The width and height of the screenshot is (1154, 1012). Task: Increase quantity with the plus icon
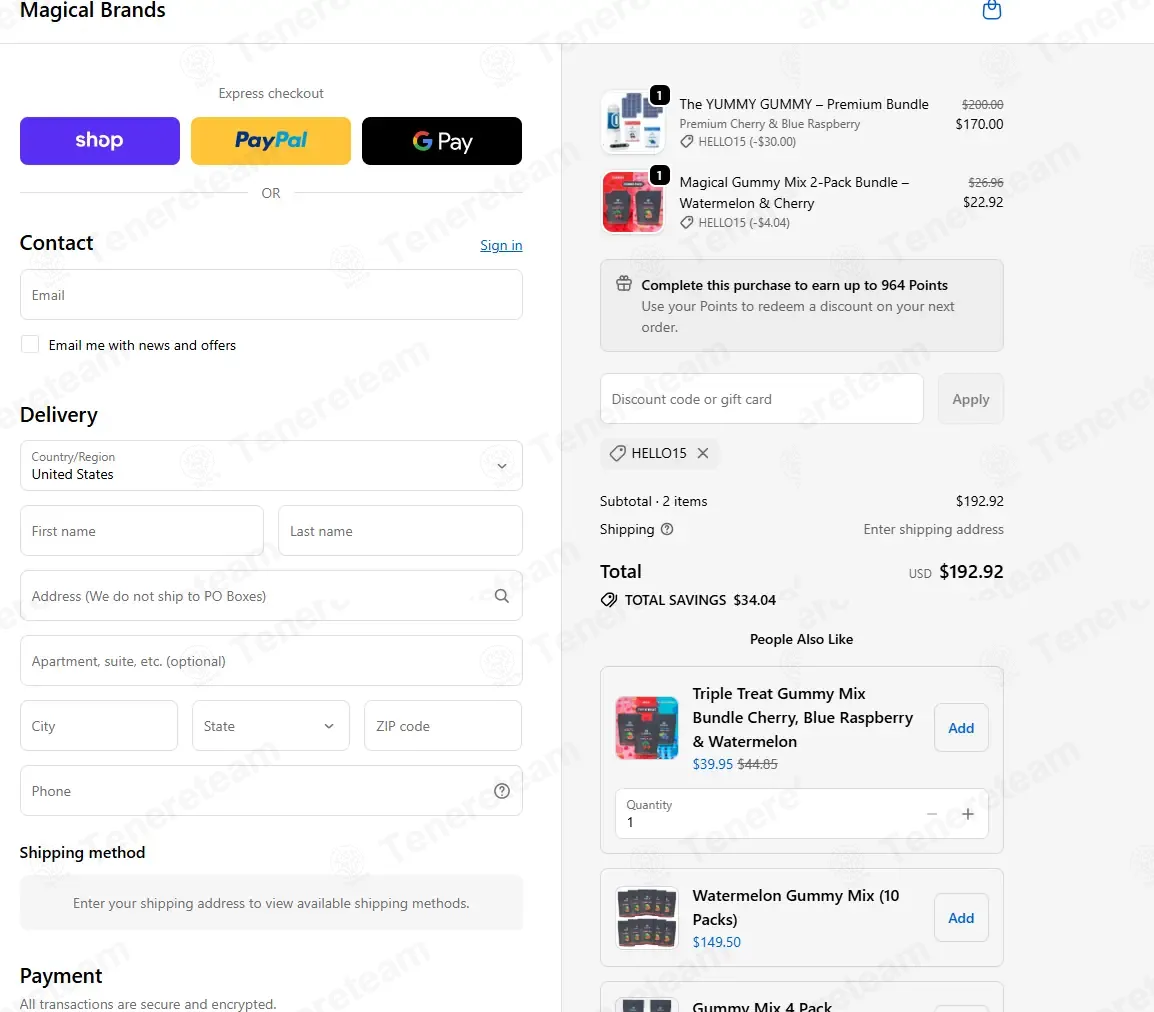967,814
